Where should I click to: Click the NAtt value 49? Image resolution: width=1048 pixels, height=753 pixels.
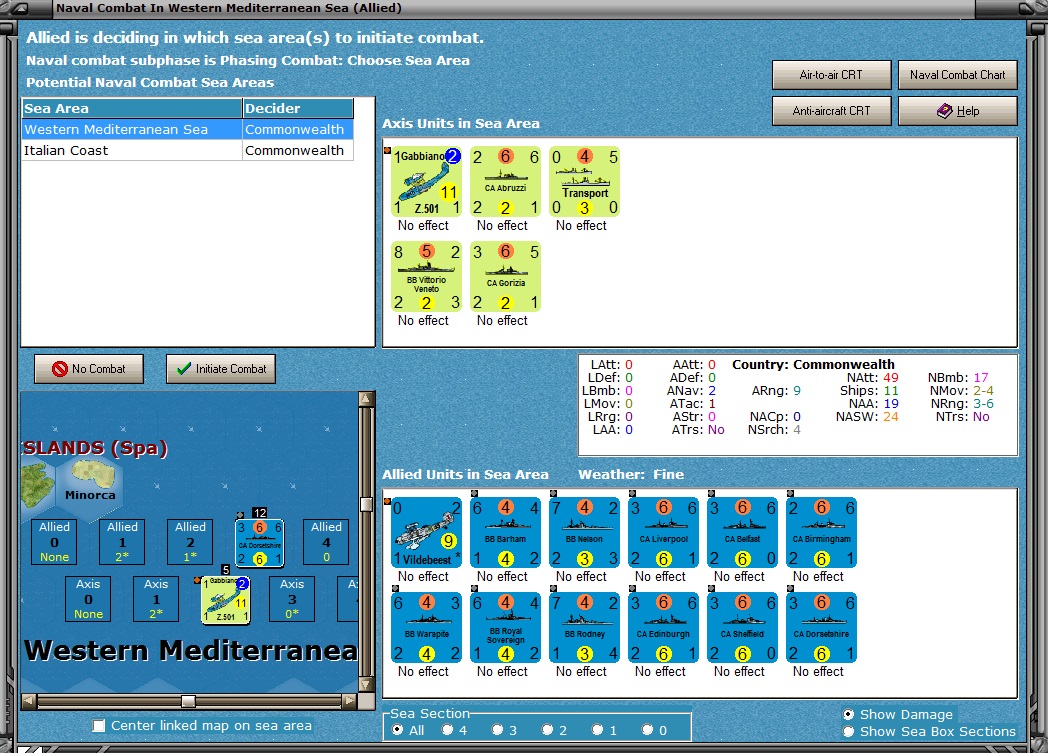(x=891, y=378)
